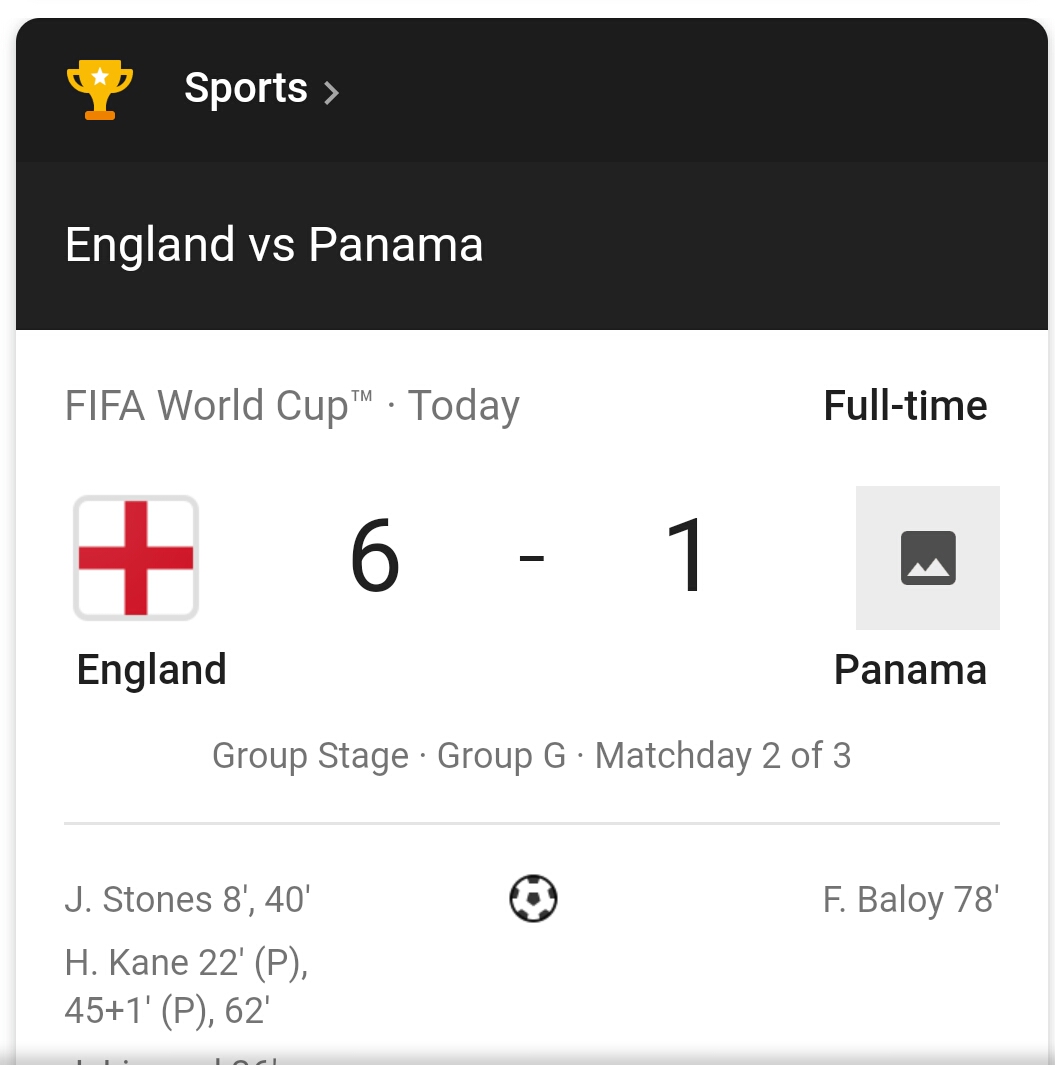Click the soccer ball goals icon
This screenshot has height=1067, width=1055.
pyautogui.click(x=533, y=898)
